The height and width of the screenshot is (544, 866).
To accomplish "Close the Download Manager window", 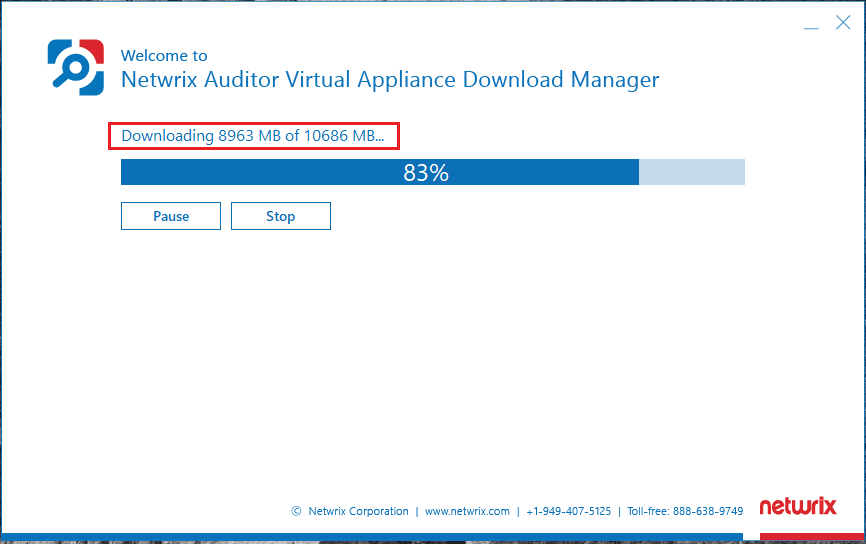I will click(843, 23).
